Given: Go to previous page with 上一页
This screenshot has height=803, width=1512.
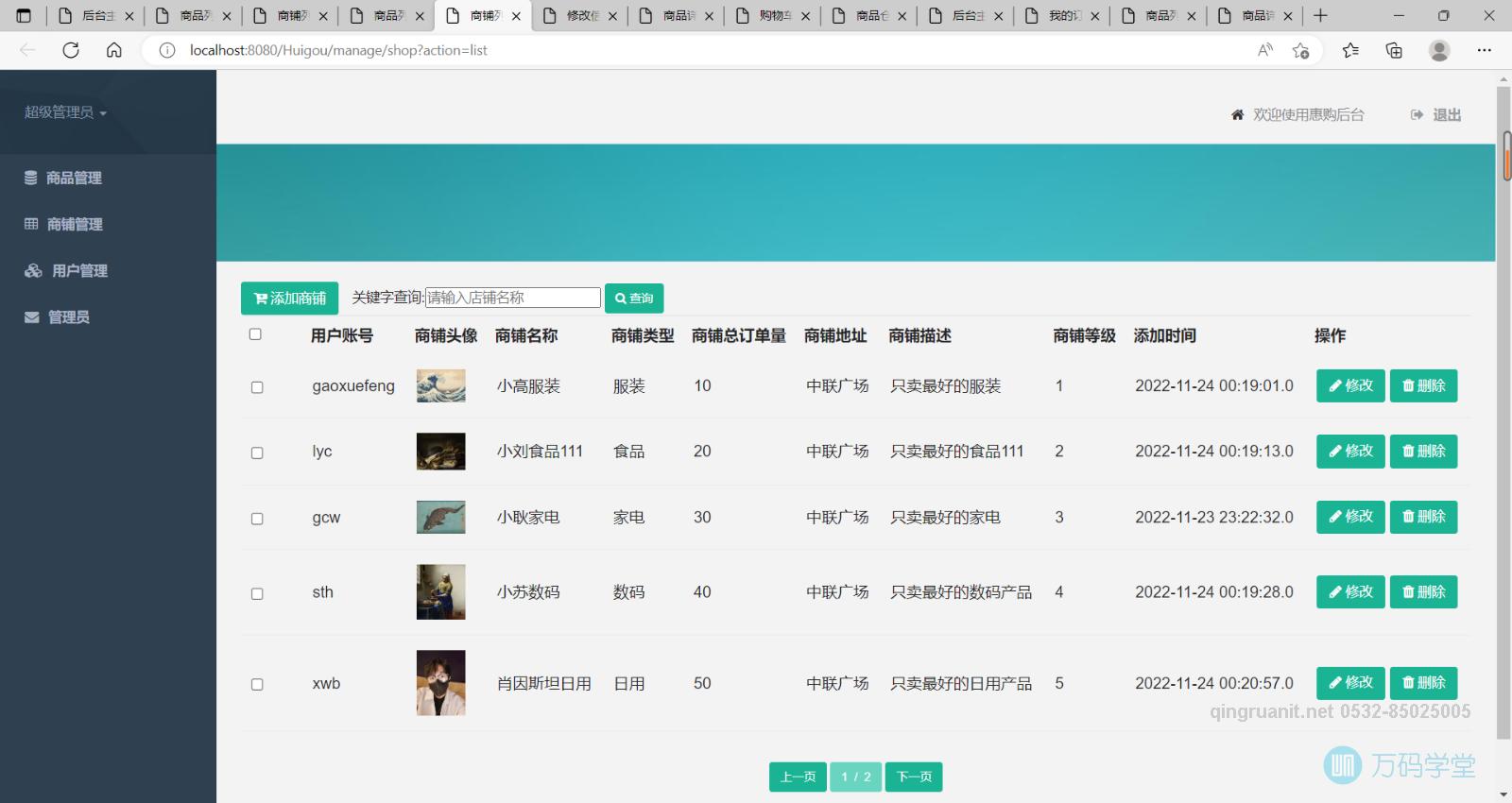Looking at the screenshot, I should (x=798, y=777).
